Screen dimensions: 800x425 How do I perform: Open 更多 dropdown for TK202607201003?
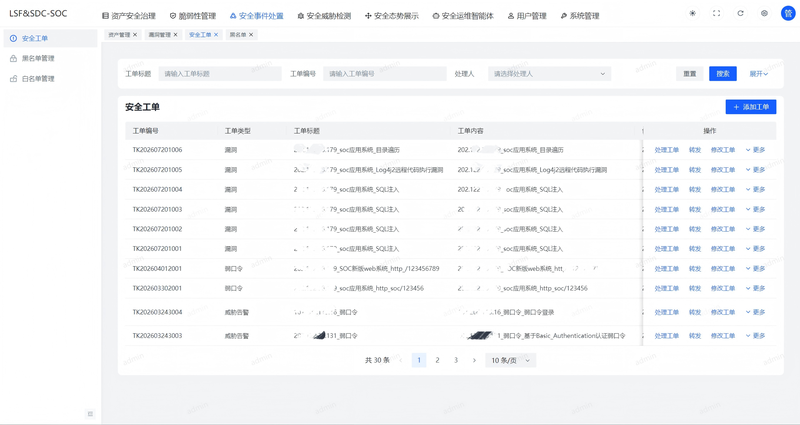(756, 209)
